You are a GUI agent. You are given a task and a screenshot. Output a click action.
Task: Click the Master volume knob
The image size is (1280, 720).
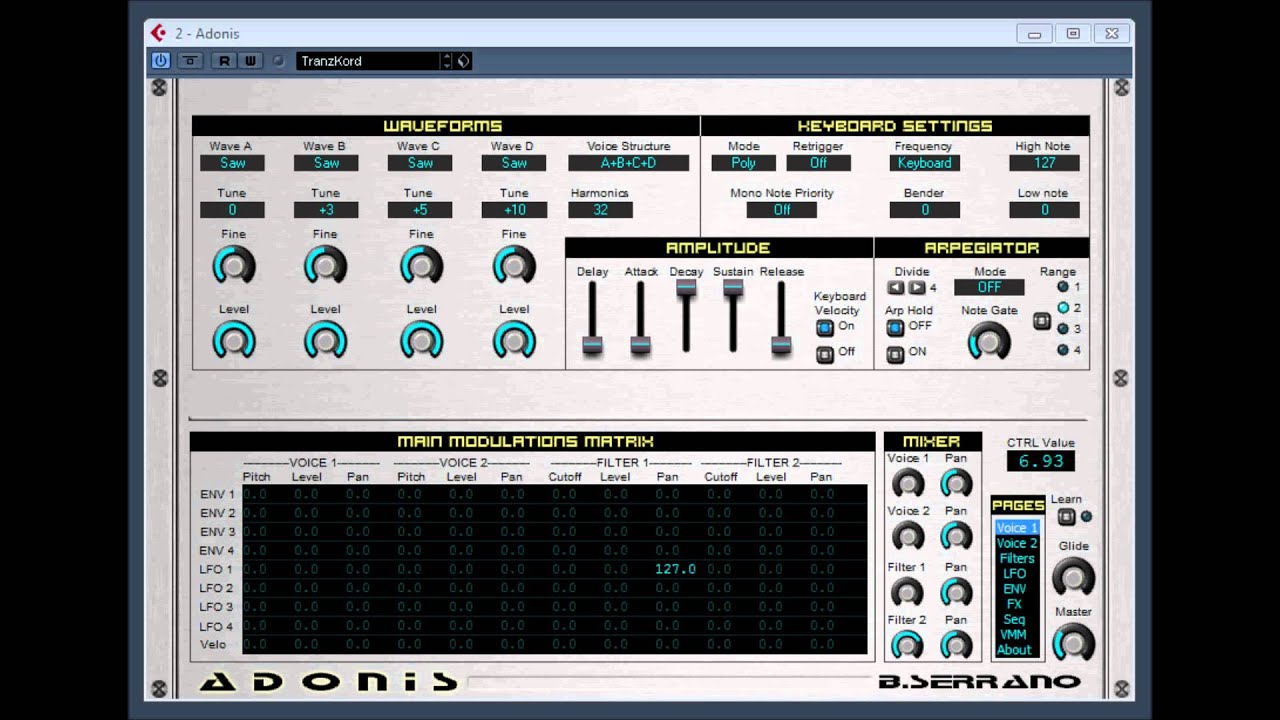coord(1074,642)
